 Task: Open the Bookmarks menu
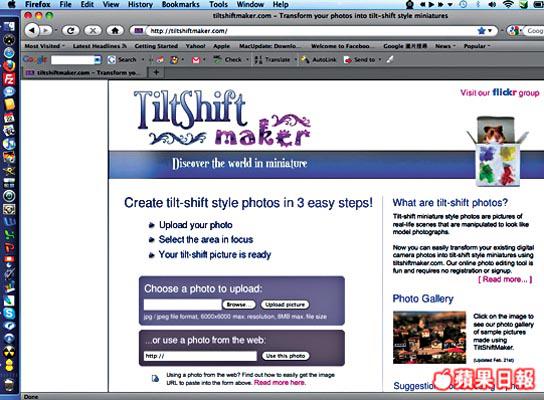point(180,4)
